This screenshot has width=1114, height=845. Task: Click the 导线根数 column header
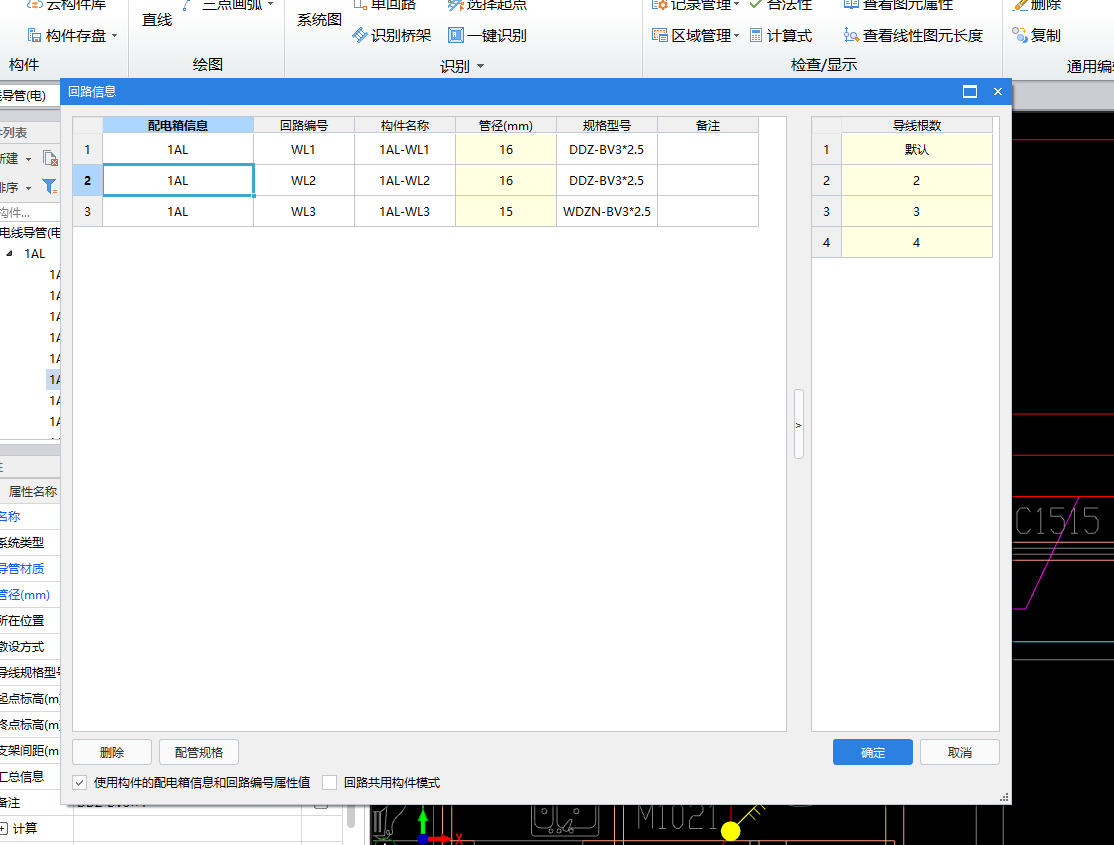pyautogui.click(x=916, y=125)
